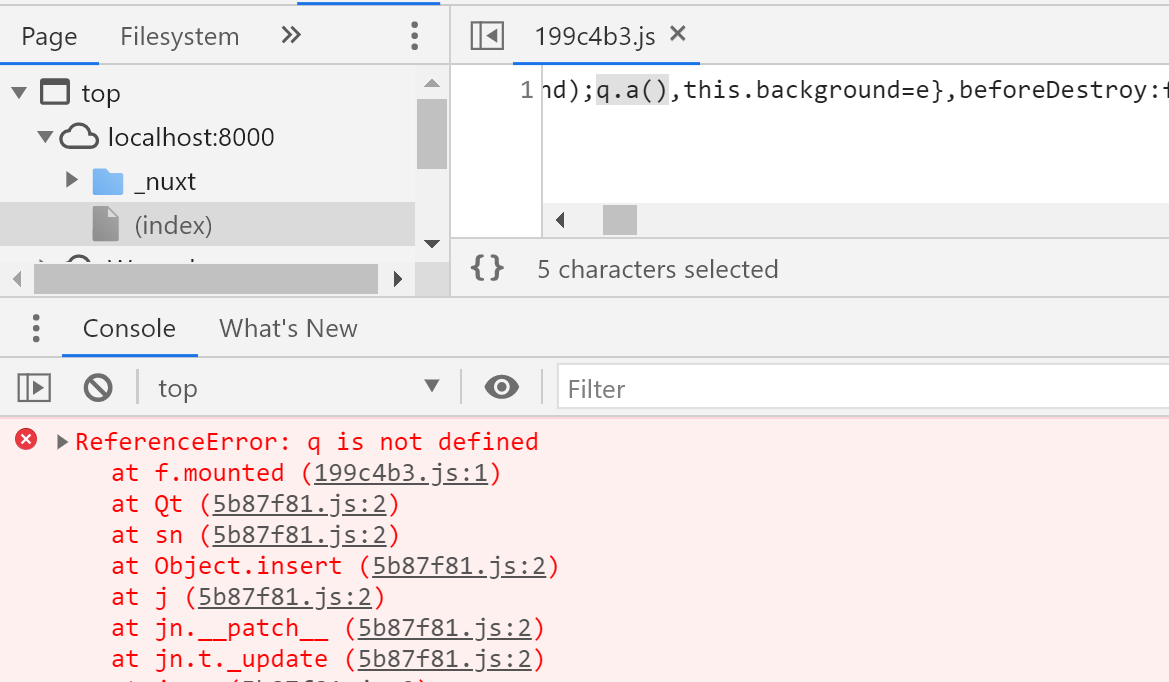Viewport: 1169px width, 682px height.
Task: Expand the ReferenceError stack trace
Action: 63,441
